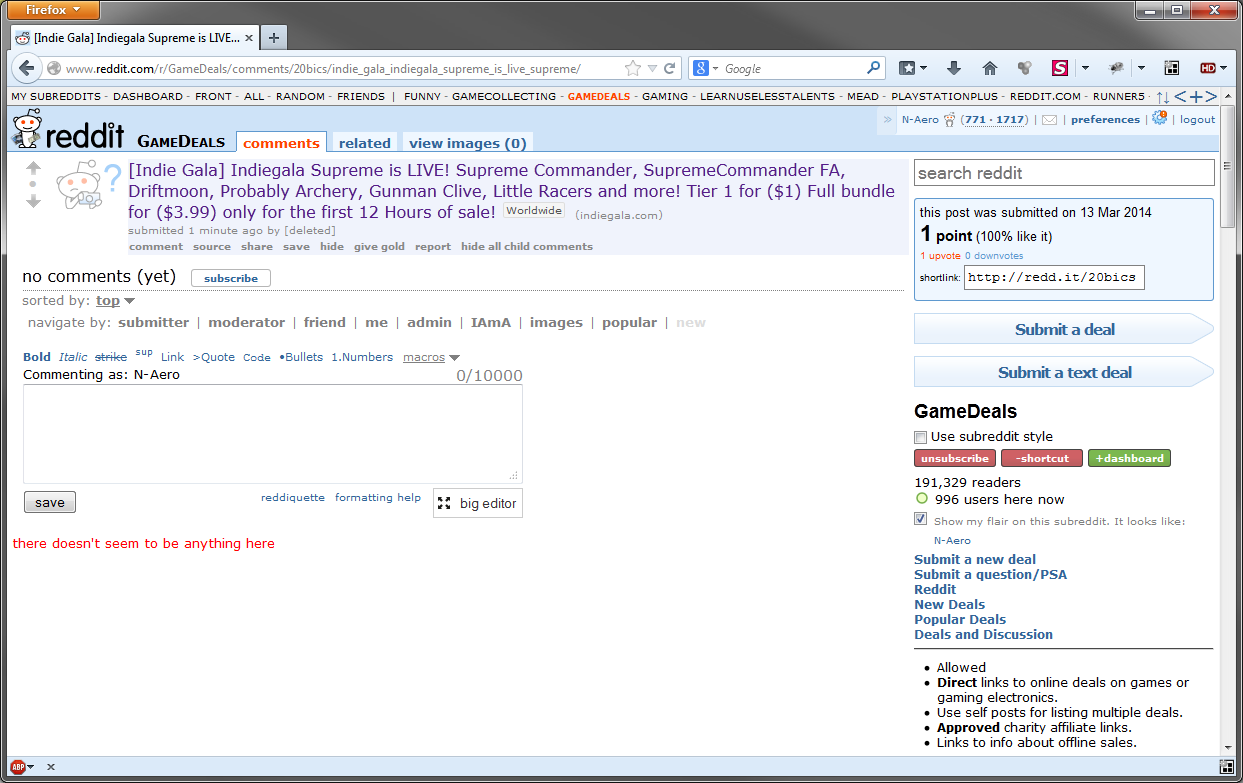Viewport: 1243px width, 783px height.
Task: Click the double-chevron beside the username
Action: (x=887, y=120)
